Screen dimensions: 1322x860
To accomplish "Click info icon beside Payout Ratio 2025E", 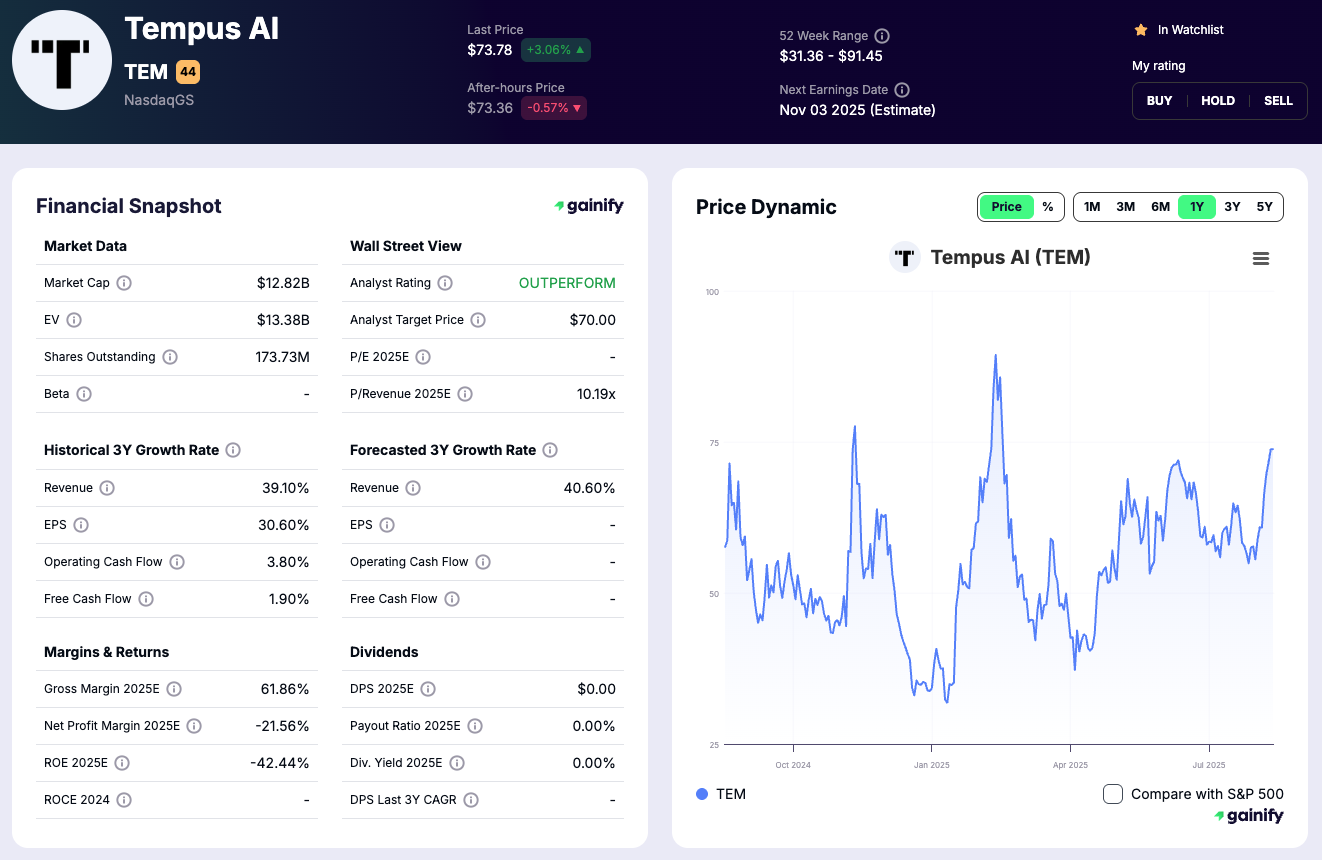I will pyautogui.click(x=475, y=726).
